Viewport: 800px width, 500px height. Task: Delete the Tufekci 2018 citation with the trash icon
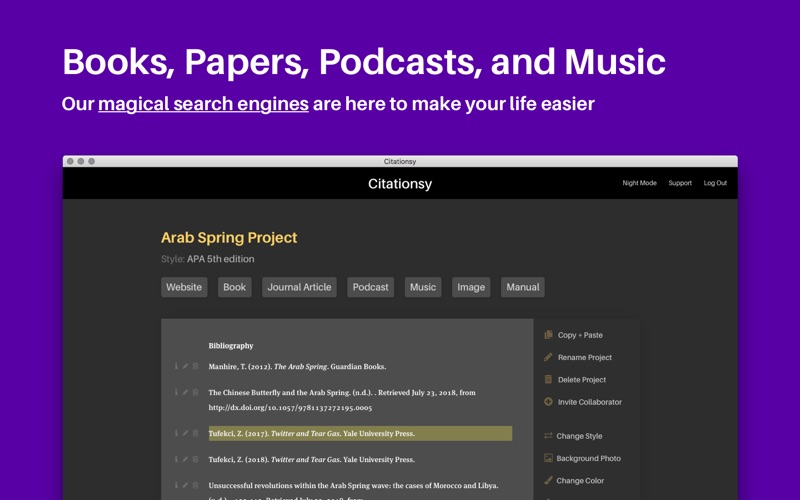pyautogui.click(x=195, y=459)
